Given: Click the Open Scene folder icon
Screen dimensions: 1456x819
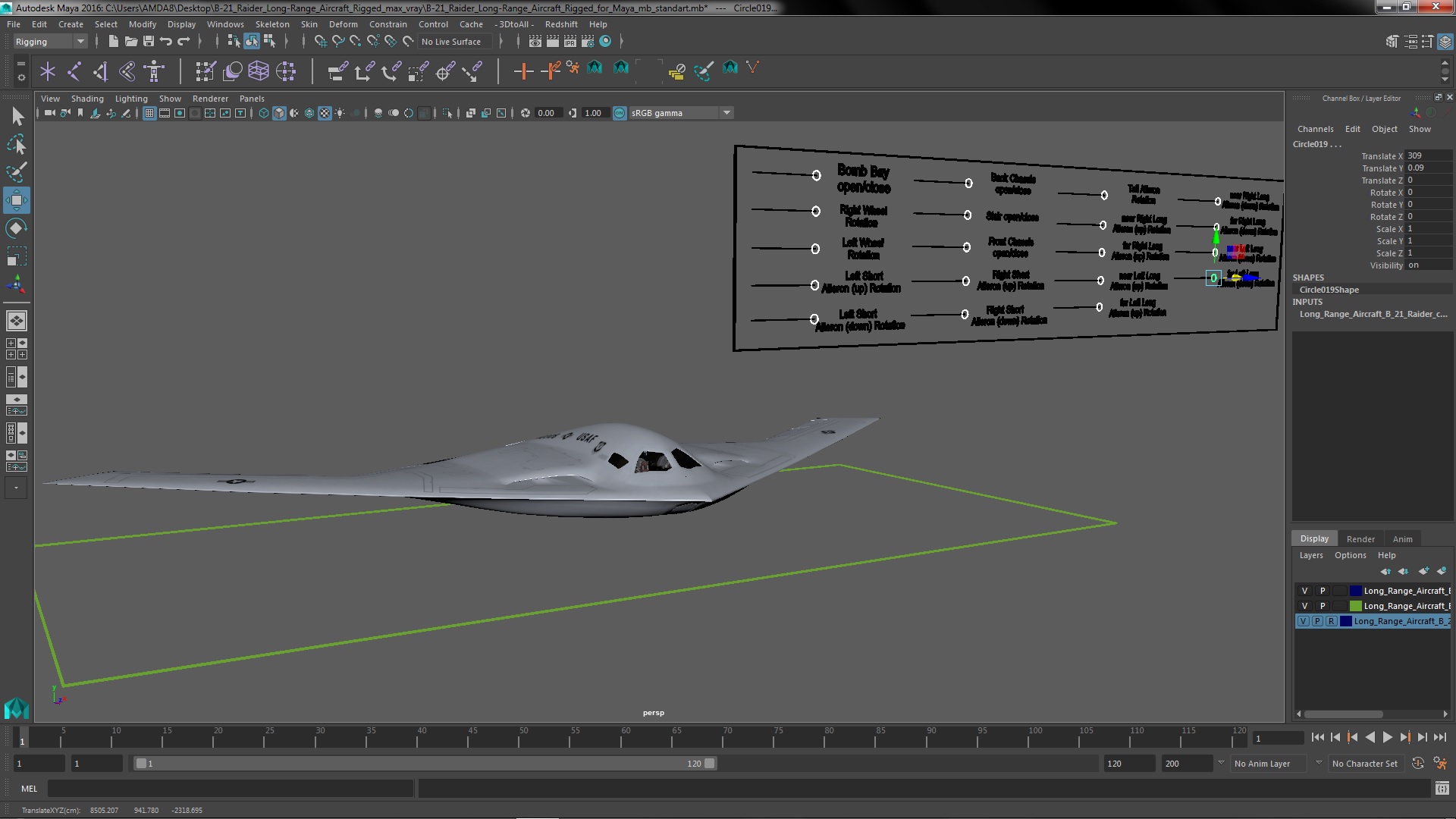Looking at the screenshot, I should tap(130, 41).
